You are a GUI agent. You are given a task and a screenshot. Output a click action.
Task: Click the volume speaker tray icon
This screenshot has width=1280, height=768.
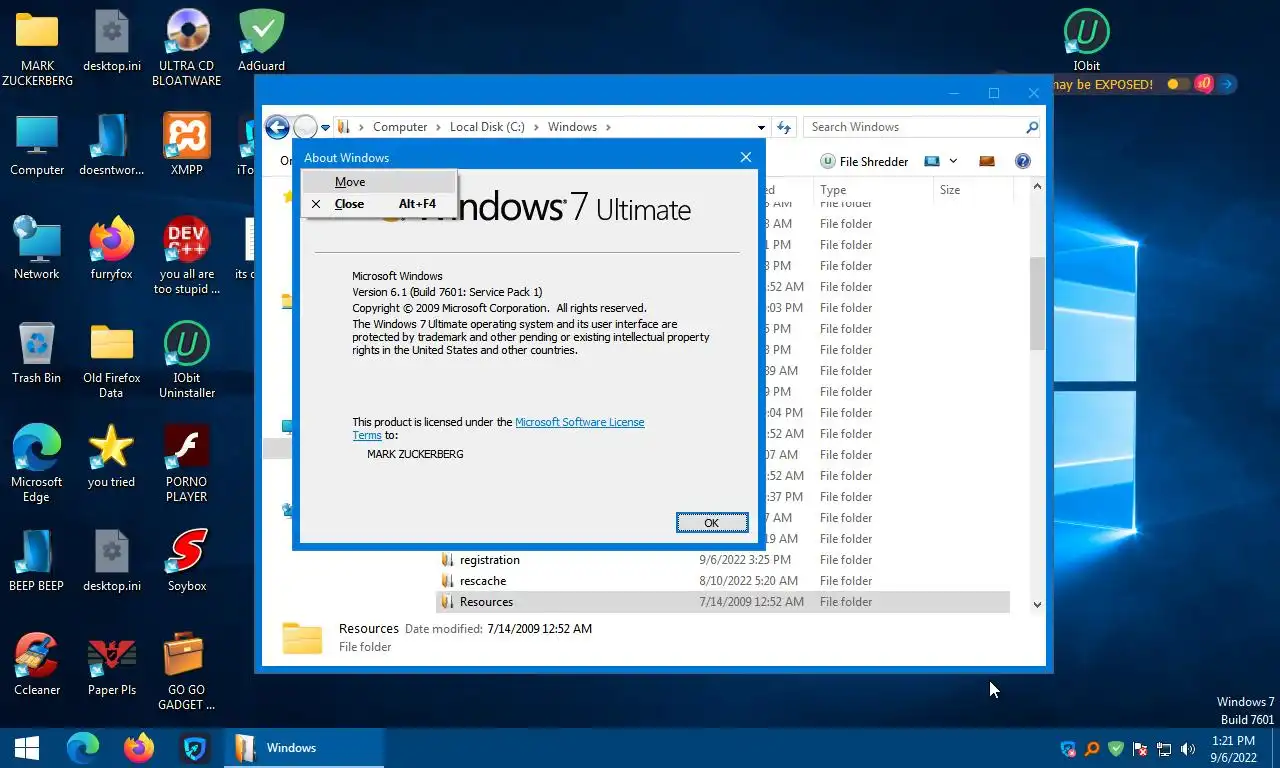click(1188, 748)
